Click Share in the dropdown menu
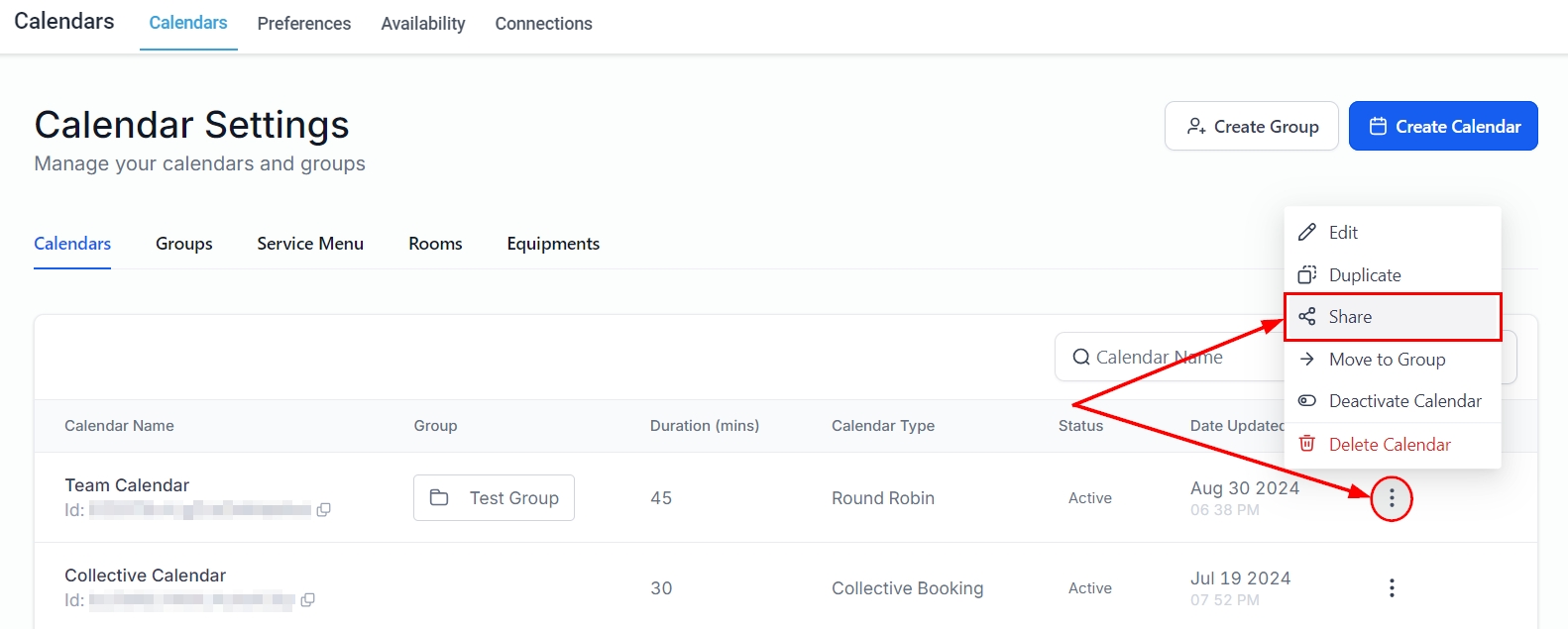This screenshot has height=629, width=1568. tap(1350, 317)
